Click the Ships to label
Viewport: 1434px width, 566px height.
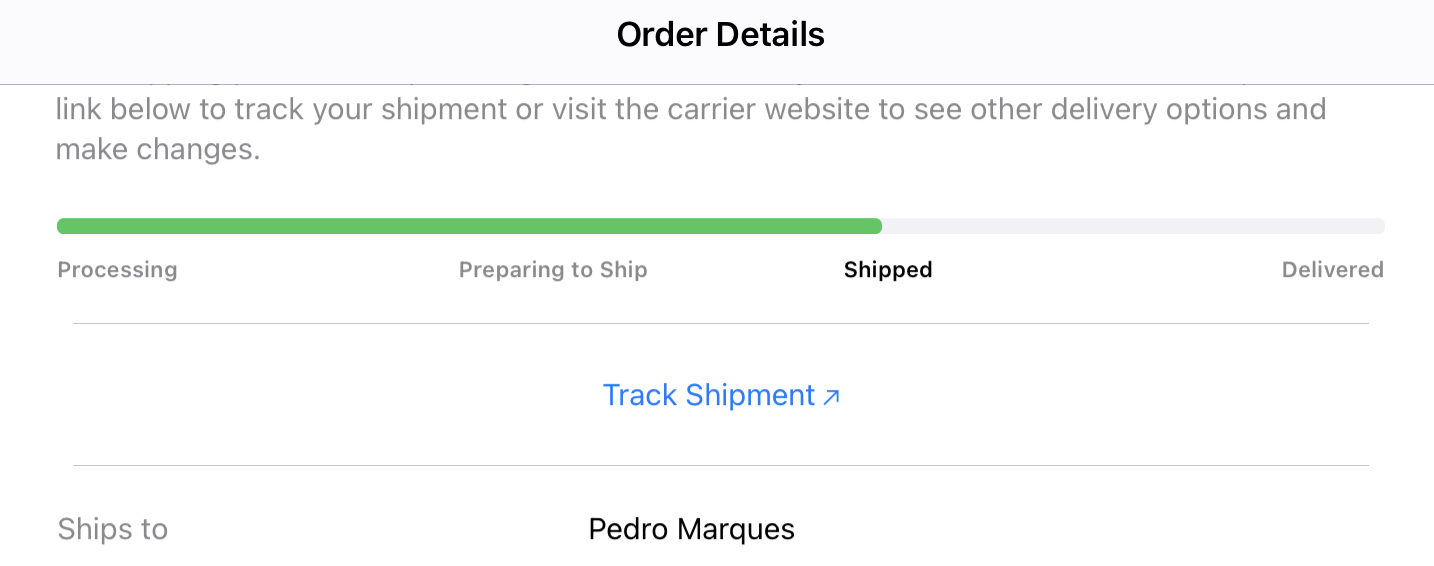pos(113,529)
